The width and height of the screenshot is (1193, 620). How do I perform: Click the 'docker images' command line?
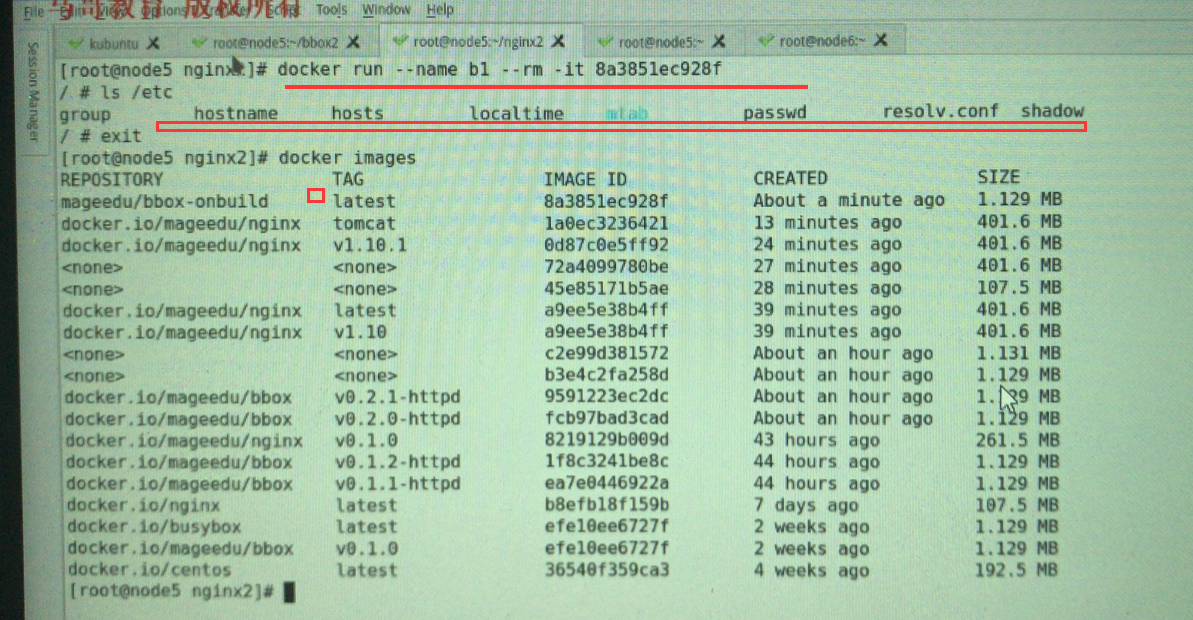238,158
